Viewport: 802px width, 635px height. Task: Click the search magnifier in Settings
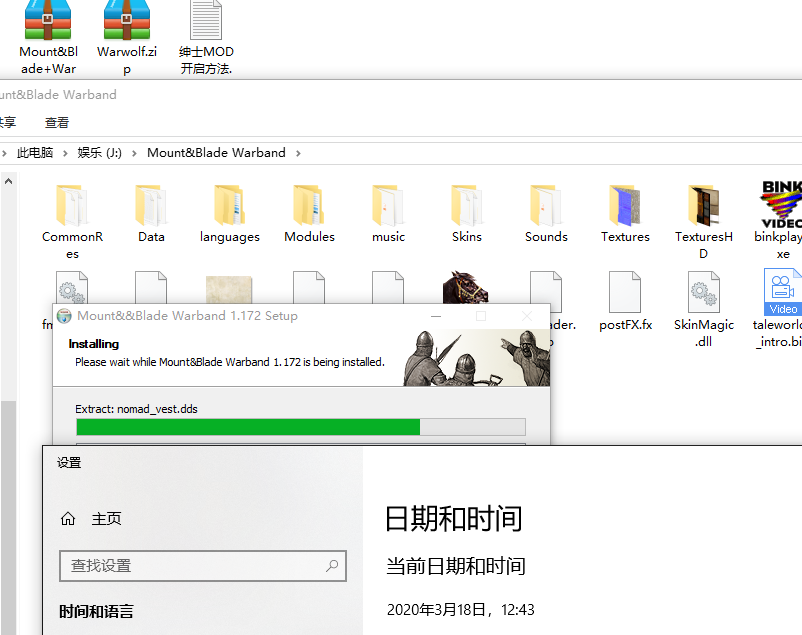[x=332, y=565]
